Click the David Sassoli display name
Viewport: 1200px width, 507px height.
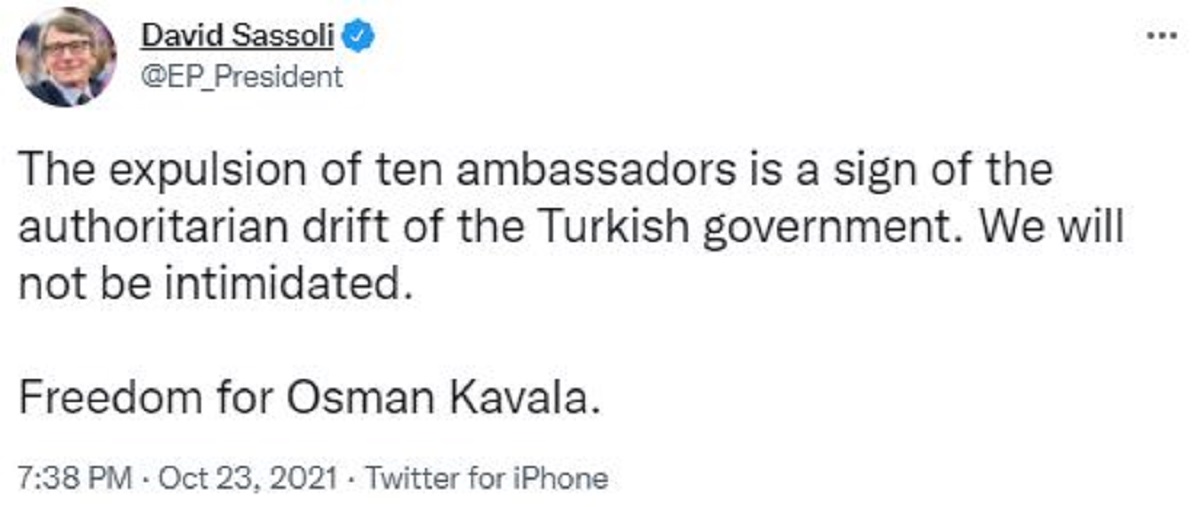coord(239,37)
